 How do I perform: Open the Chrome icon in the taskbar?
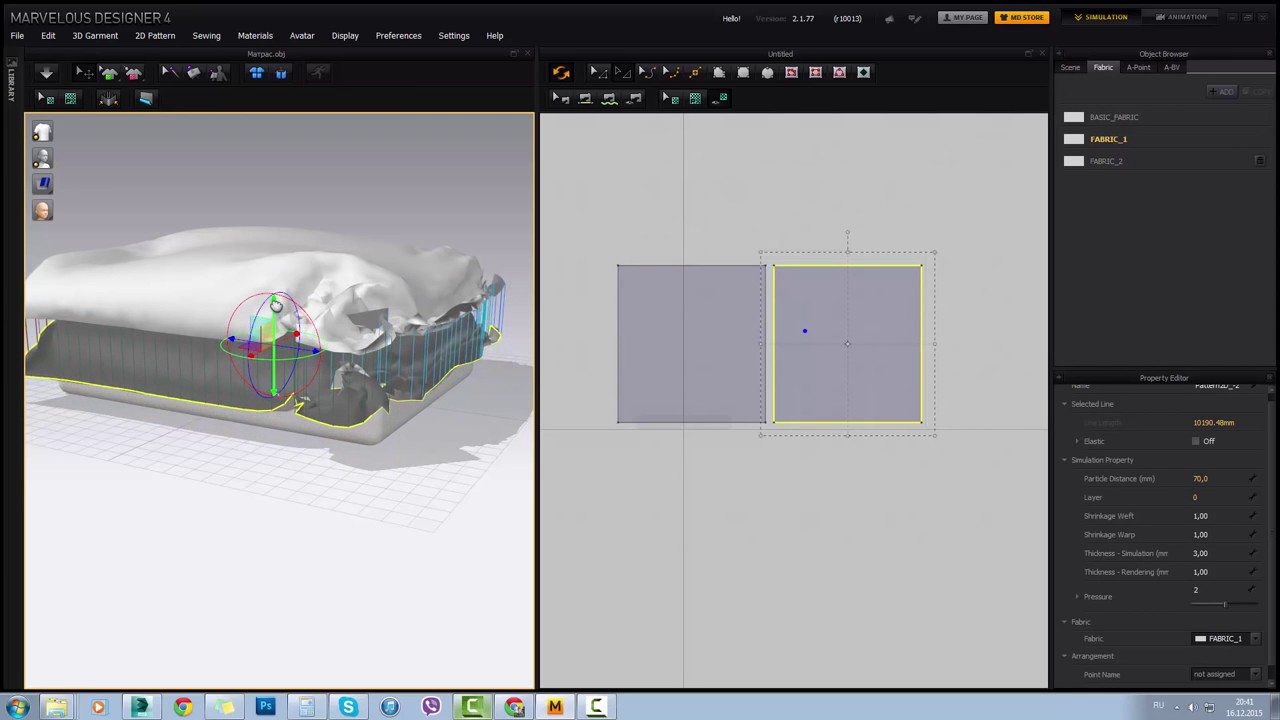[182, 707]
